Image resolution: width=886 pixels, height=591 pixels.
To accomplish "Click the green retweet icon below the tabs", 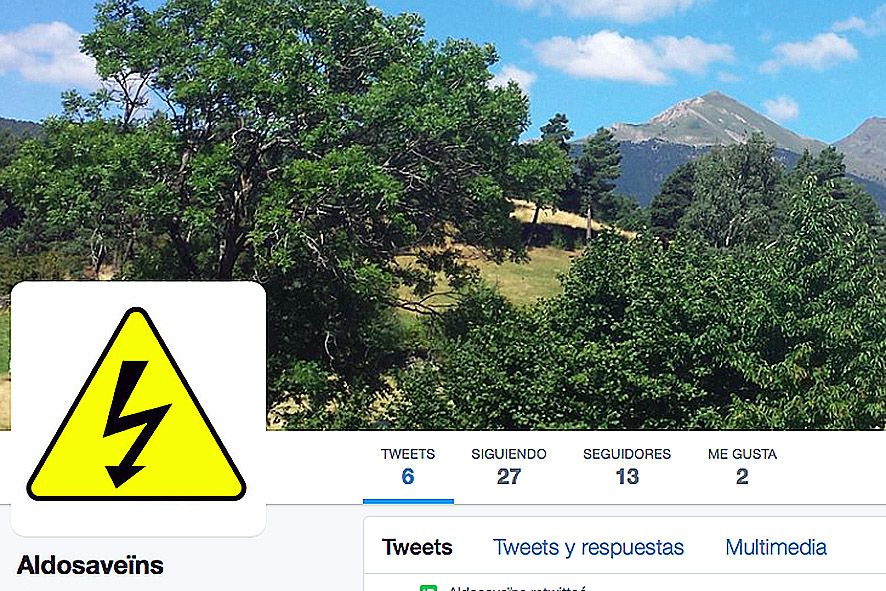I will coord(428,588).
